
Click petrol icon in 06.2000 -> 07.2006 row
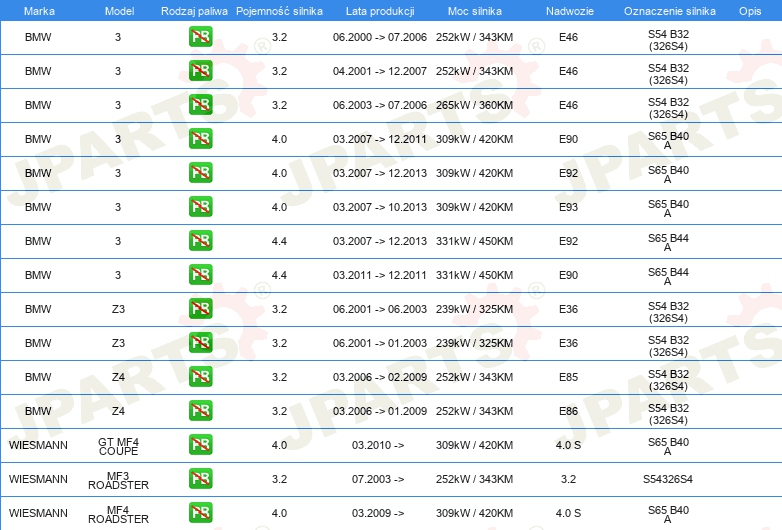(x=200, y=37)
